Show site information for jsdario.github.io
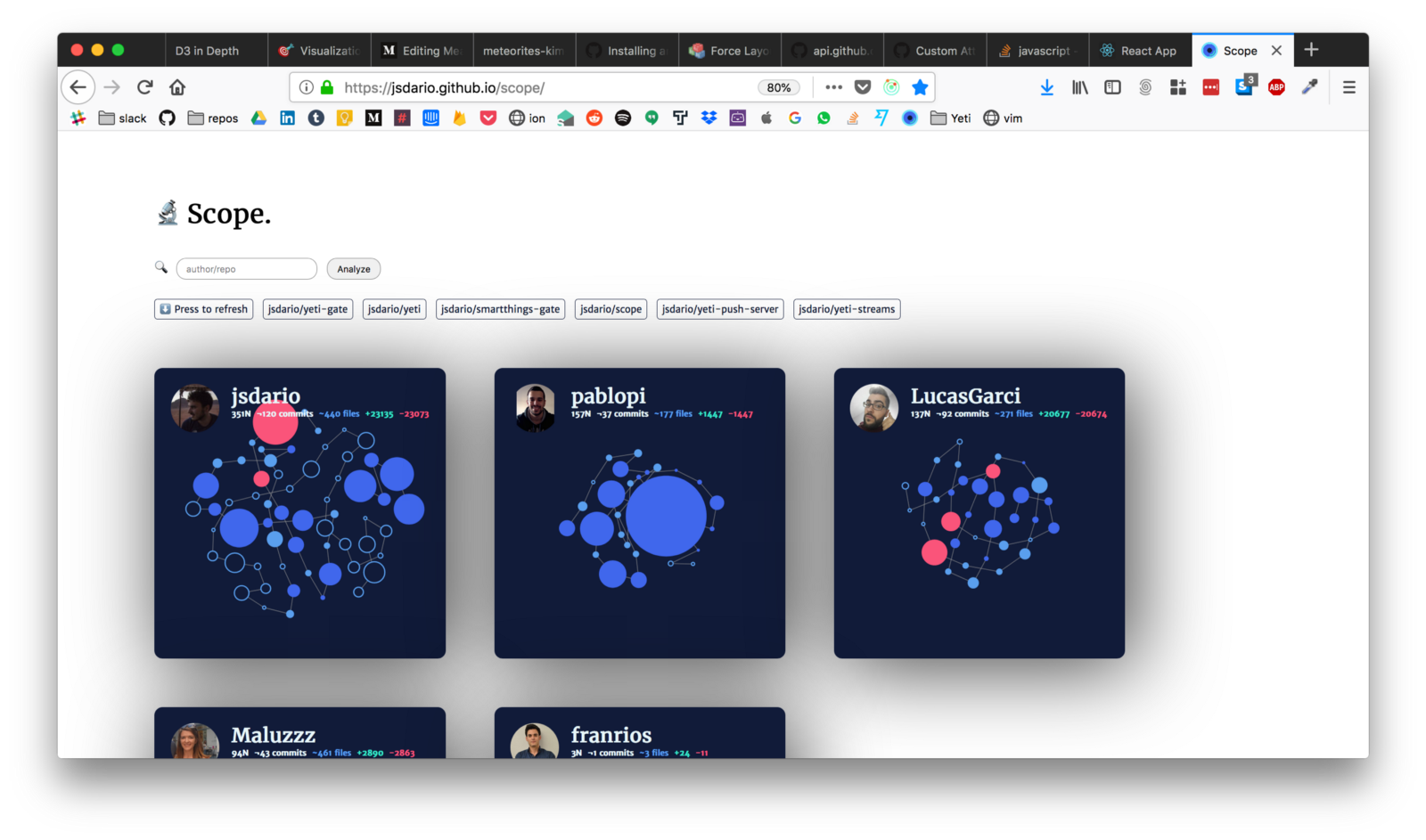The height and width of the screenshot is (840, 1426). click(306, 87)
